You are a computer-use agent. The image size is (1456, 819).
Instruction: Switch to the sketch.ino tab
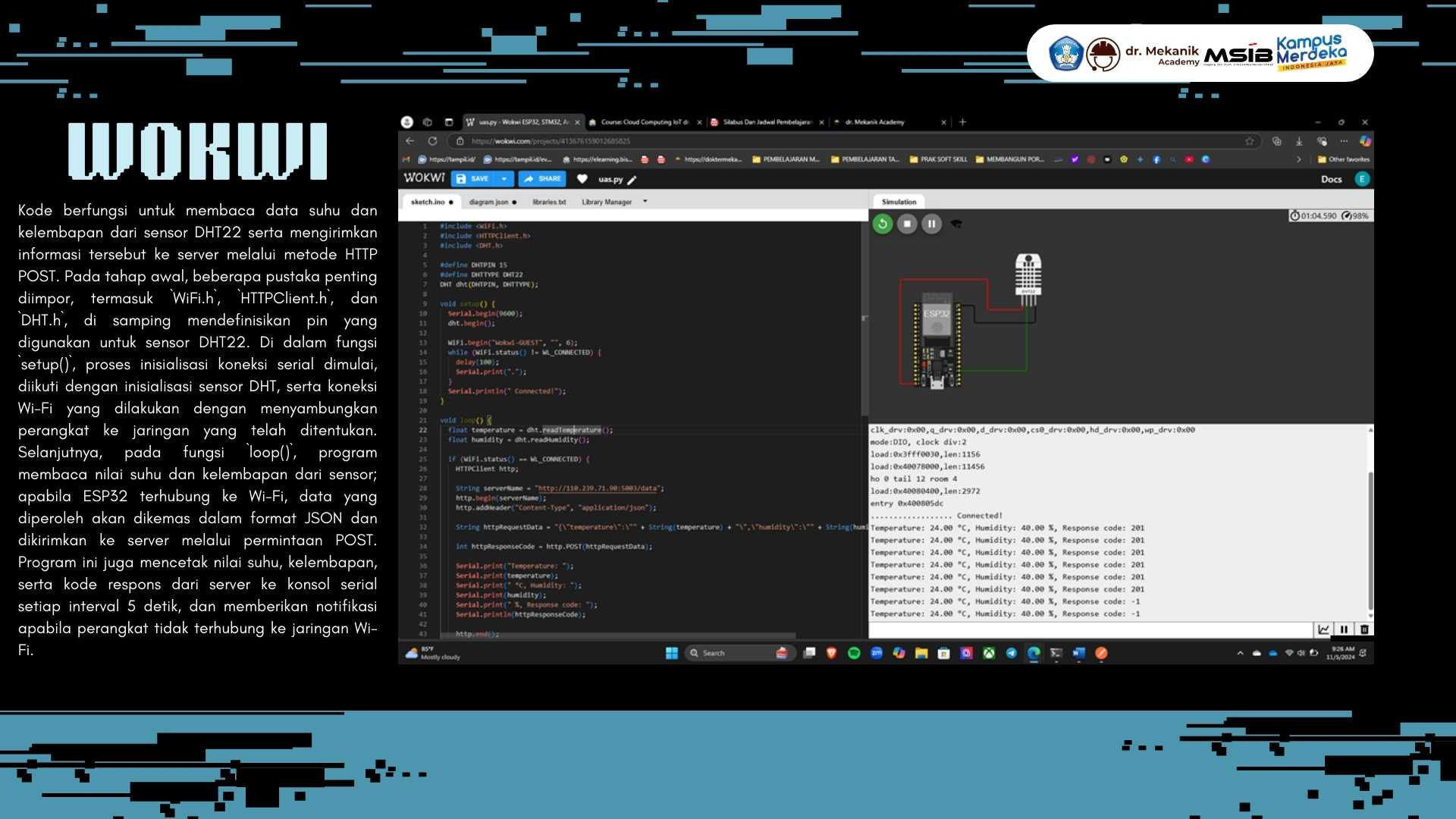coord(431,202)
